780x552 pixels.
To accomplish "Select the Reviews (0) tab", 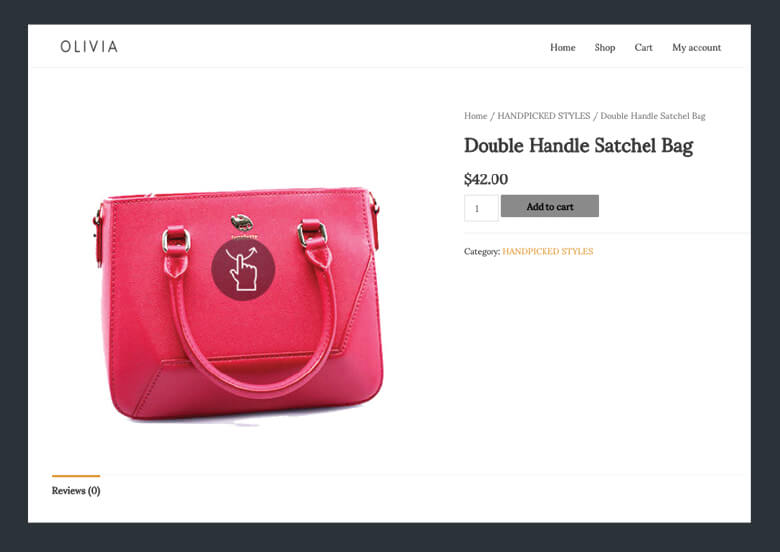I will [x=76, y=490].
